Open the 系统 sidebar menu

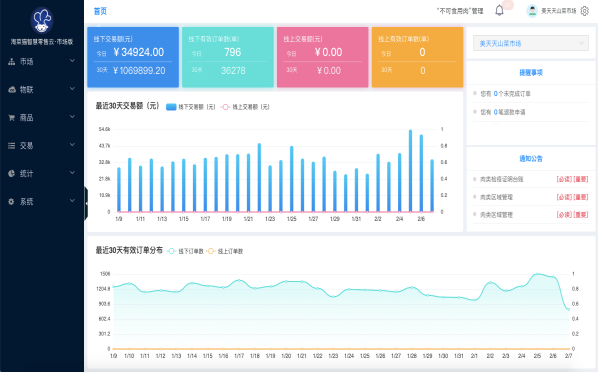pyautogui.click(x=42, y=201)
